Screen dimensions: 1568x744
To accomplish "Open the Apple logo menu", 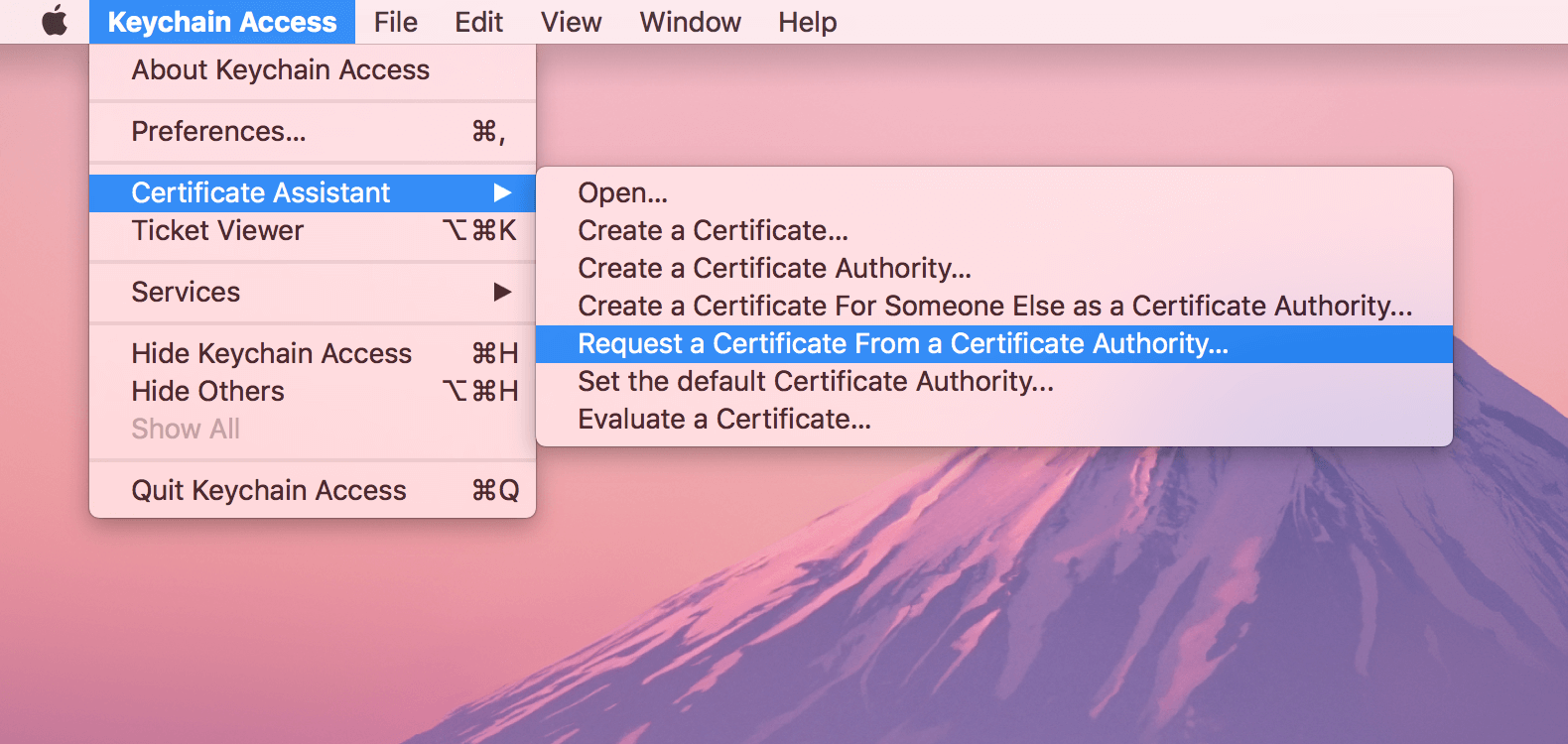I will pos(55,21).
